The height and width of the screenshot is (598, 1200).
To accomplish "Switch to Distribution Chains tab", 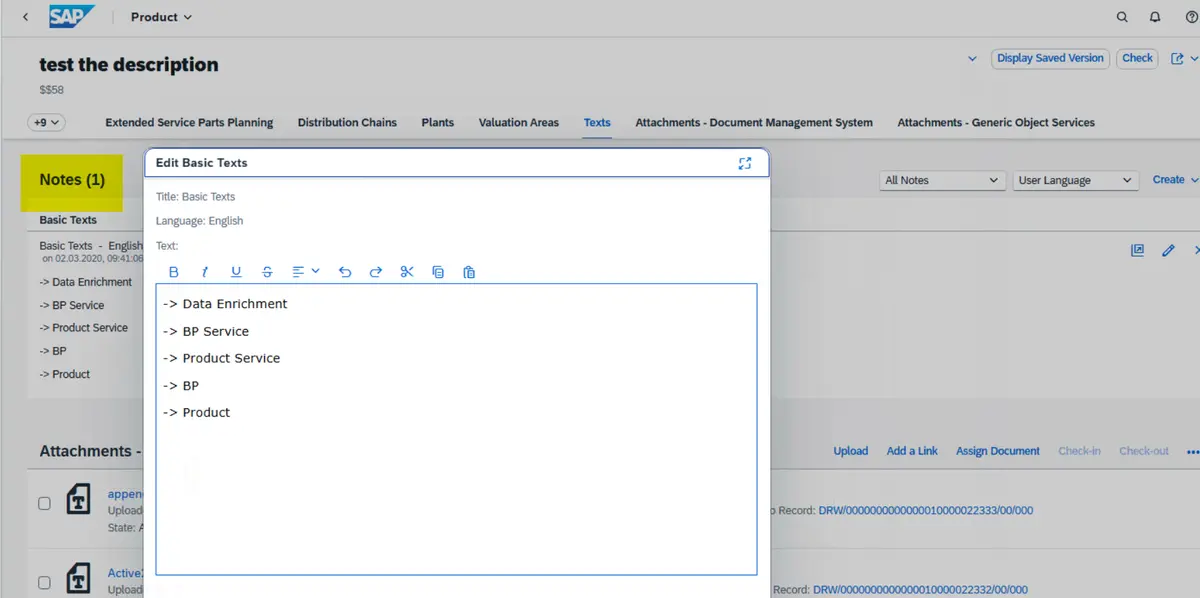I will point(347,122).
